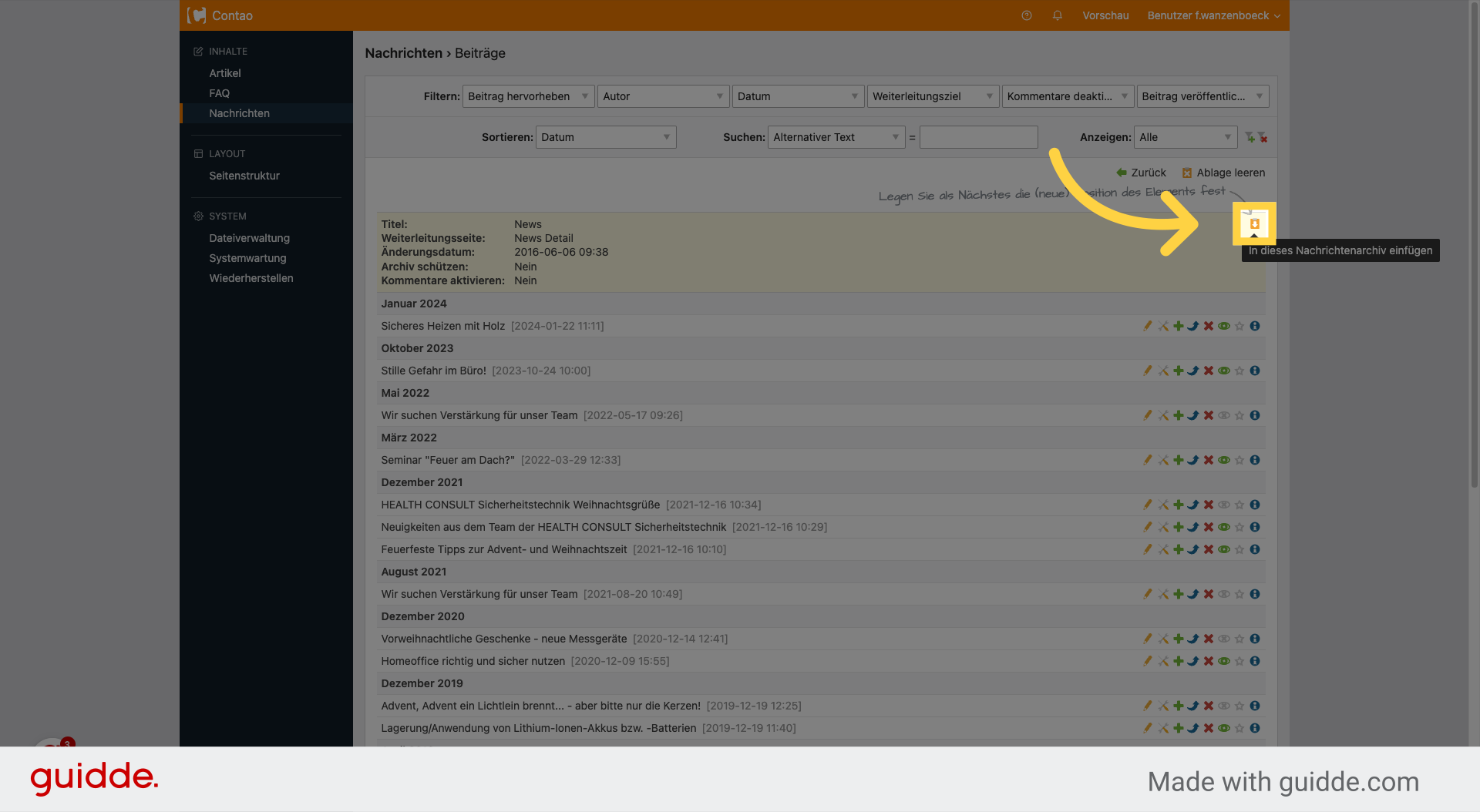Show info for Lagerung/Anwendung Lithium entry
The height and width of the screenshot is (812, 1480).
click(1255, 728)
